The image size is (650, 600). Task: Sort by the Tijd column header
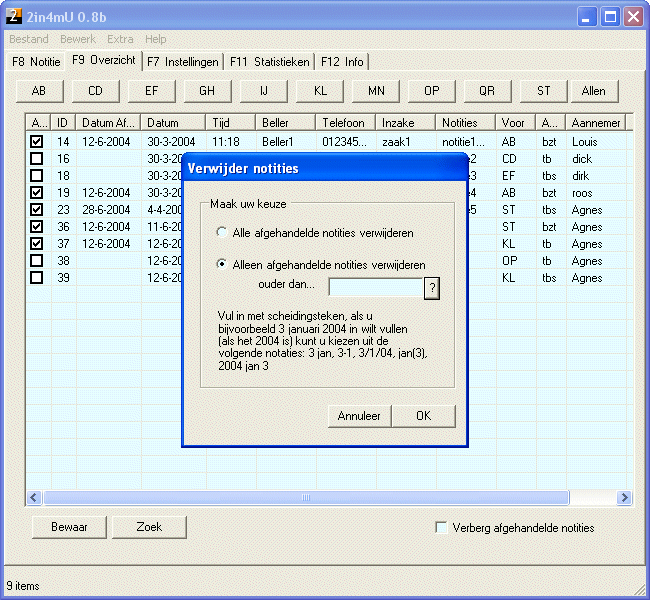(230, 123)
